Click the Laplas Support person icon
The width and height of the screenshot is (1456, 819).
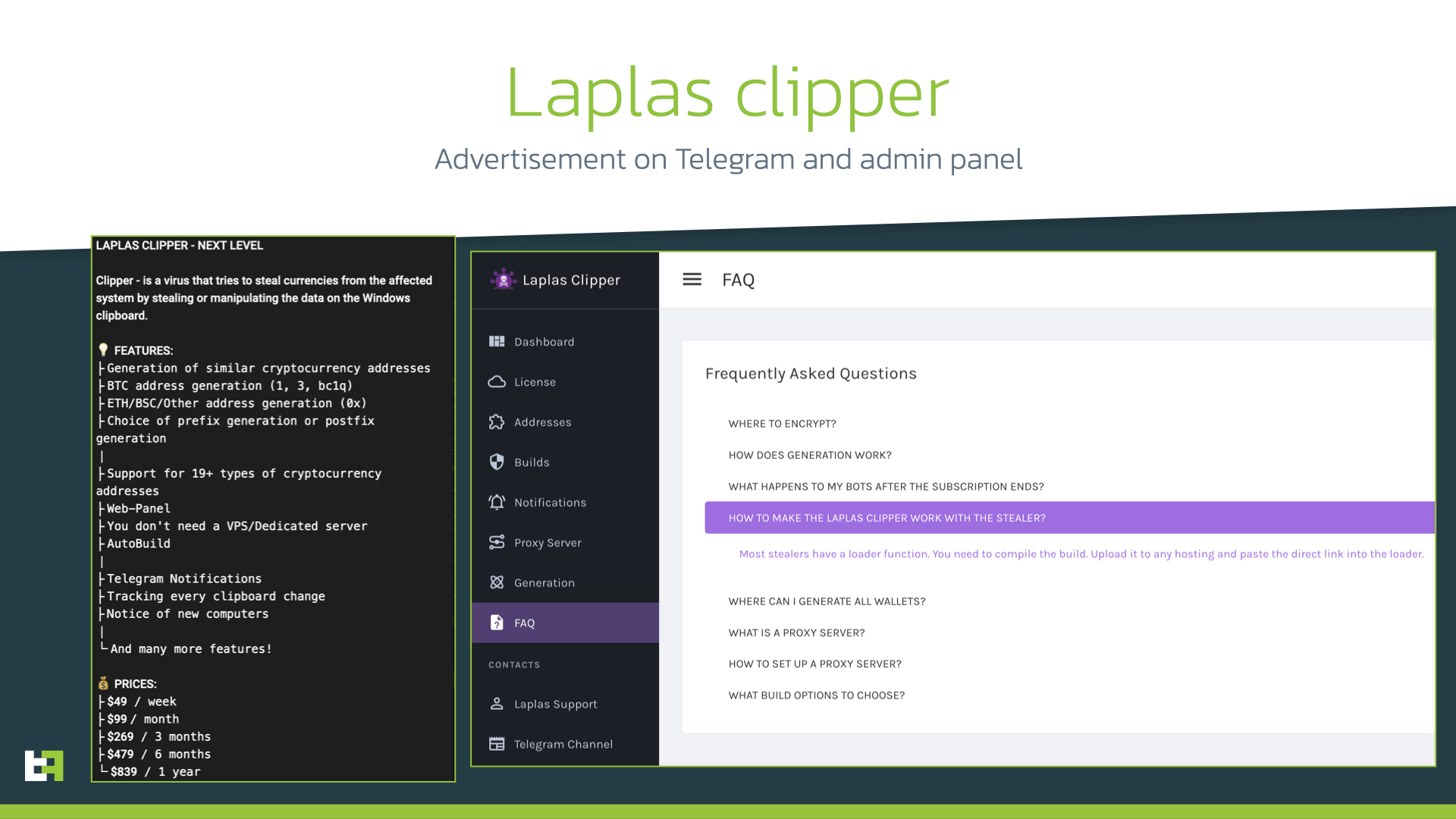497,704
